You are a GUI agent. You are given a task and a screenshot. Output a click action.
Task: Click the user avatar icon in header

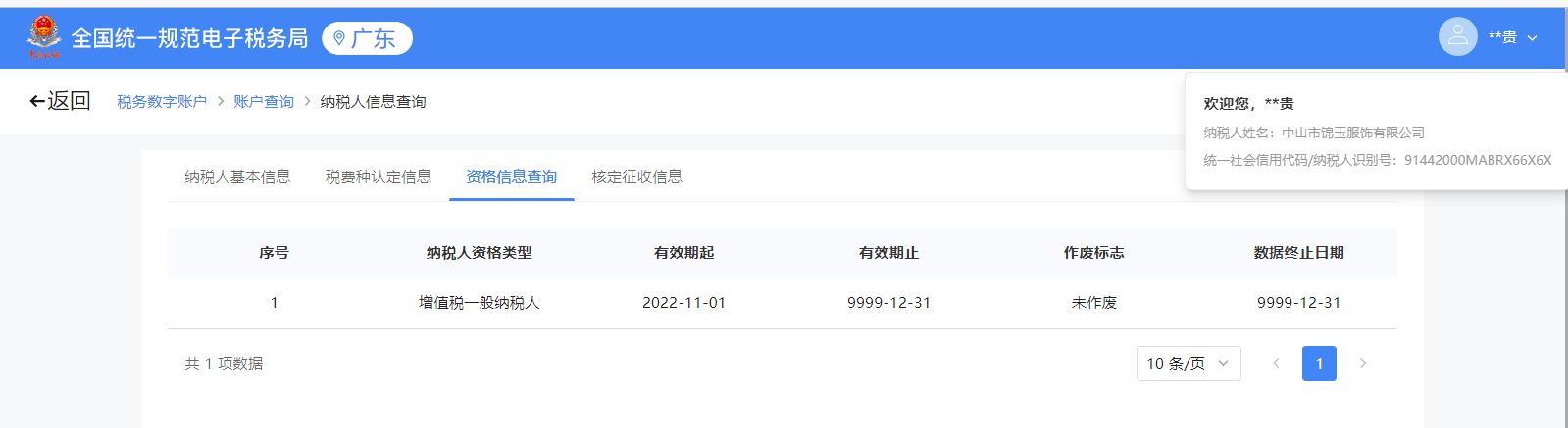pos(1457,37)
